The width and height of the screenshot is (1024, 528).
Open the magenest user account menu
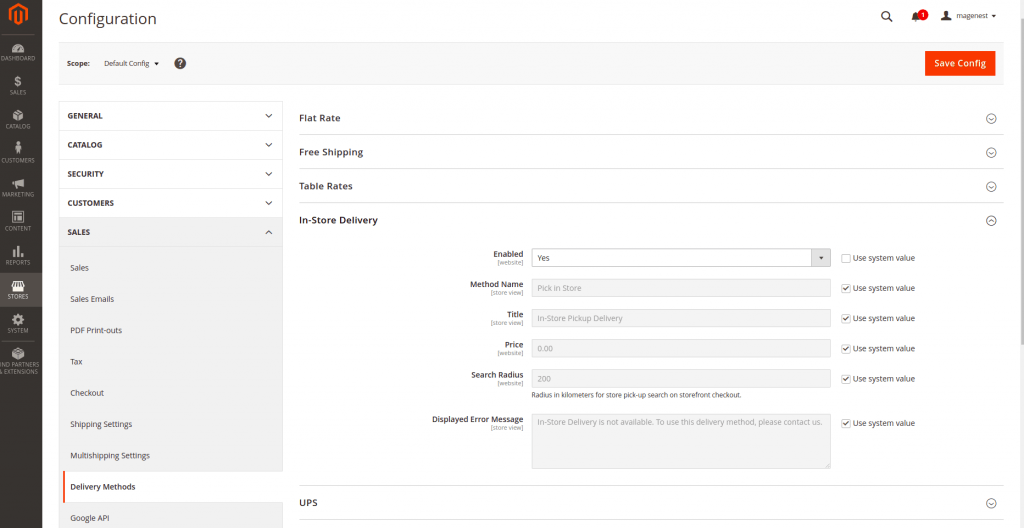click(x=968, y=16)
